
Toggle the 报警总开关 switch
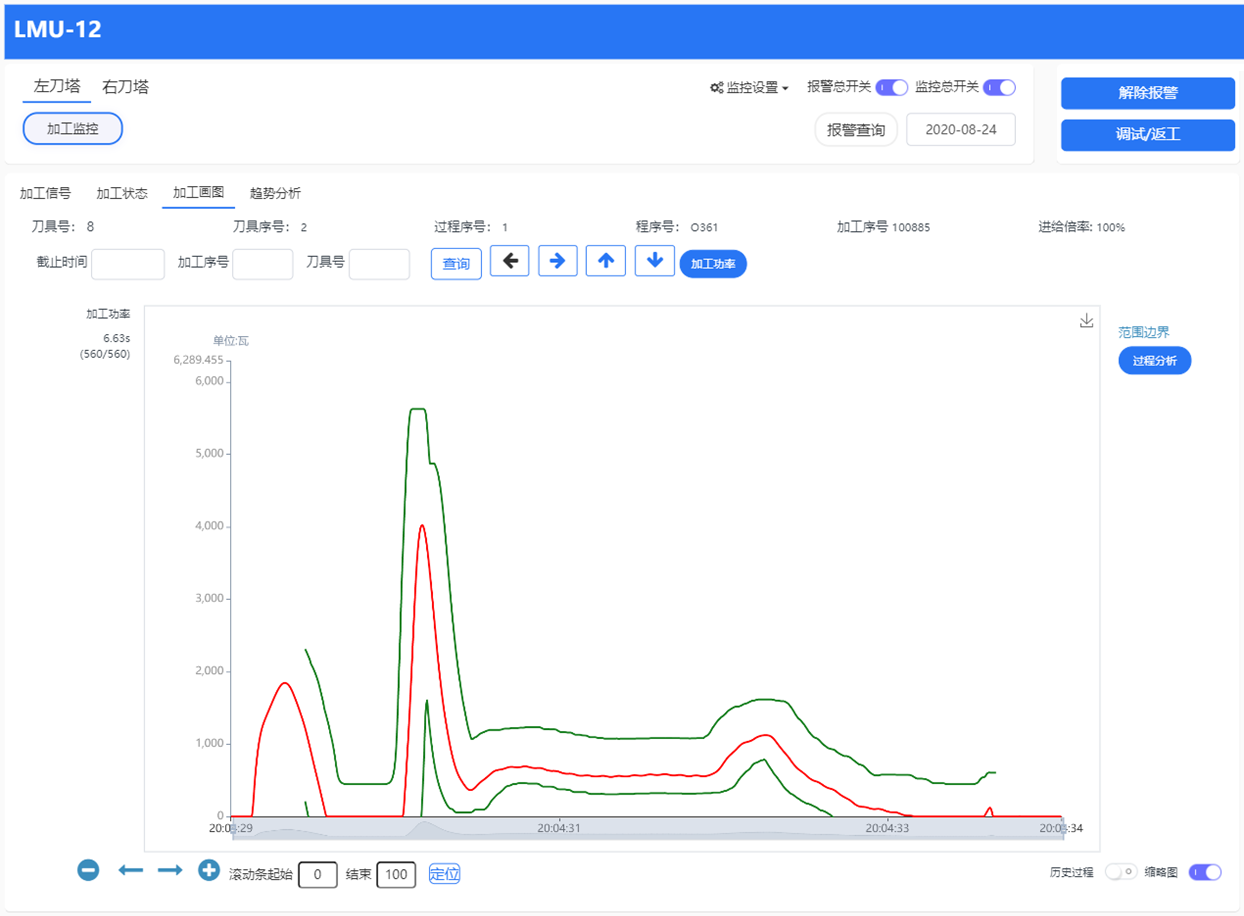tap(892, 87)
